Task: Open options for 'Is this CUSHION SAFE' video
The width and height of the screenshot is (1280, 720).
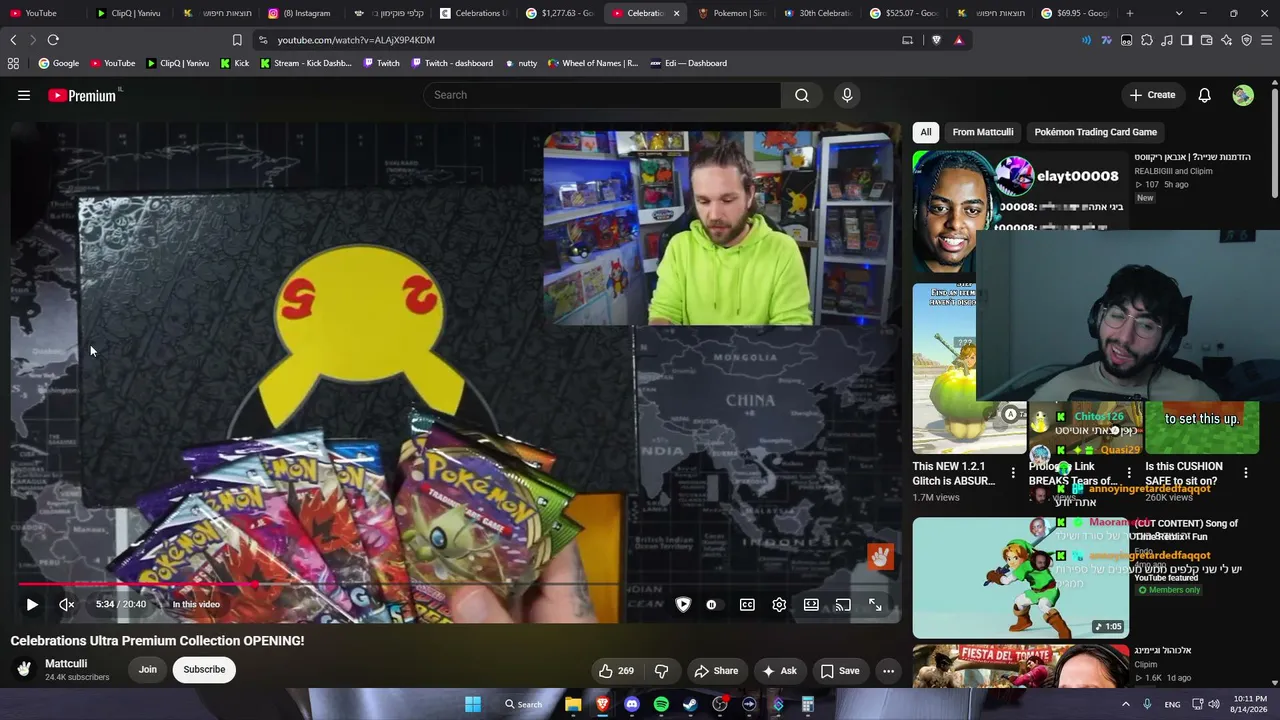Action: point(1246,472)
